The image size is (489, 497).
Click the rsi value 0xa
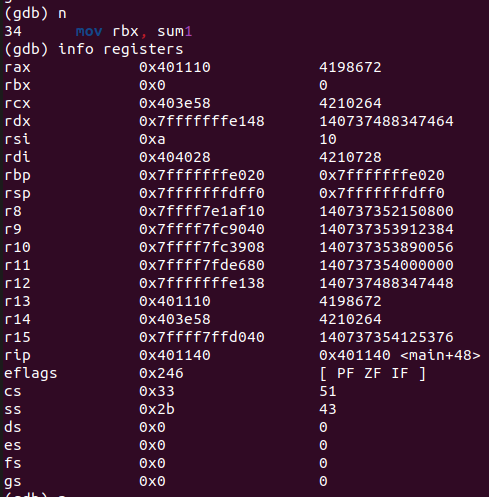coord(152,139)
